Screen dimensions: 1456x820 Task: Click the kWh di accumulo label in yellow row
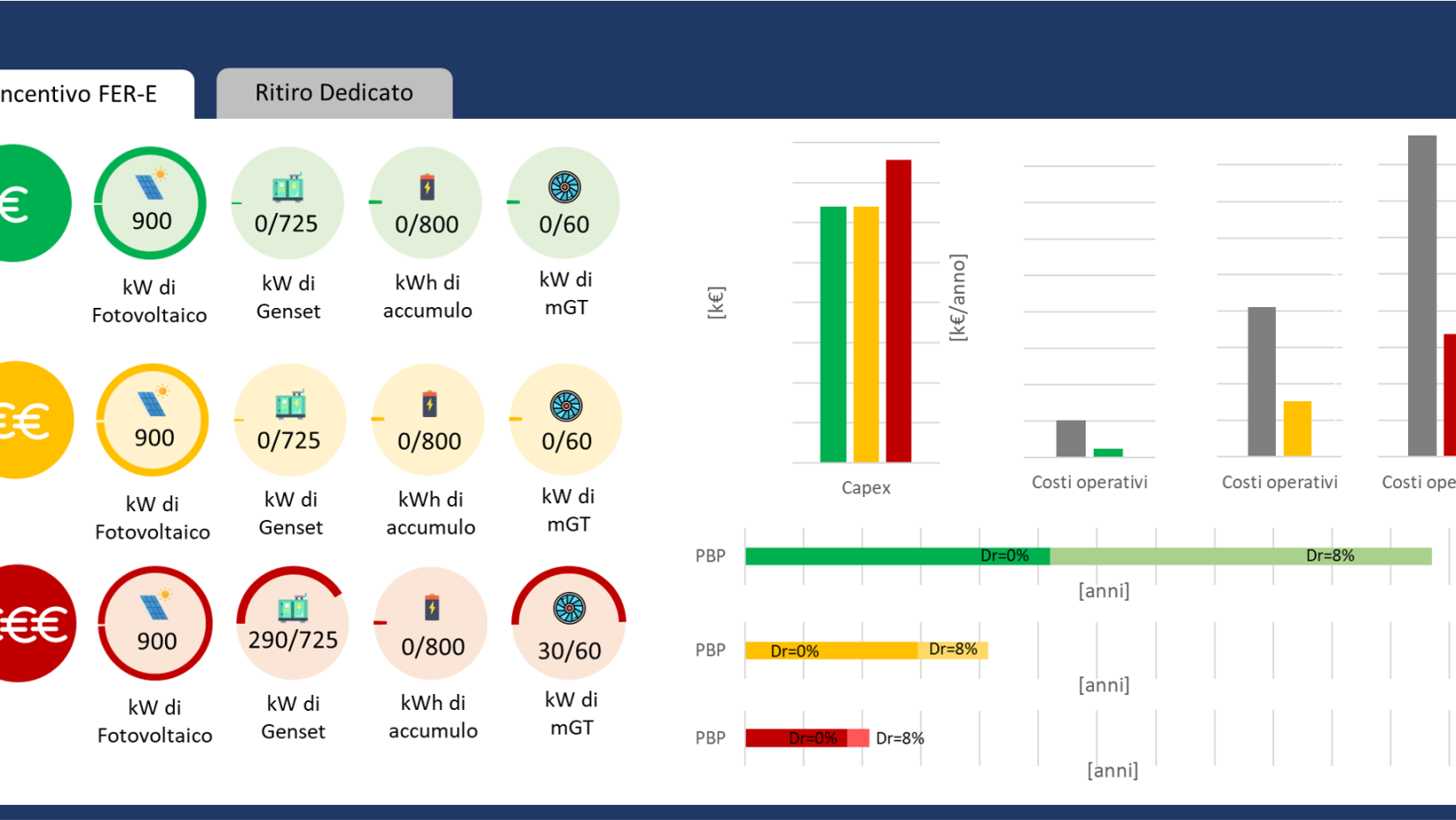tap(431, 513)
